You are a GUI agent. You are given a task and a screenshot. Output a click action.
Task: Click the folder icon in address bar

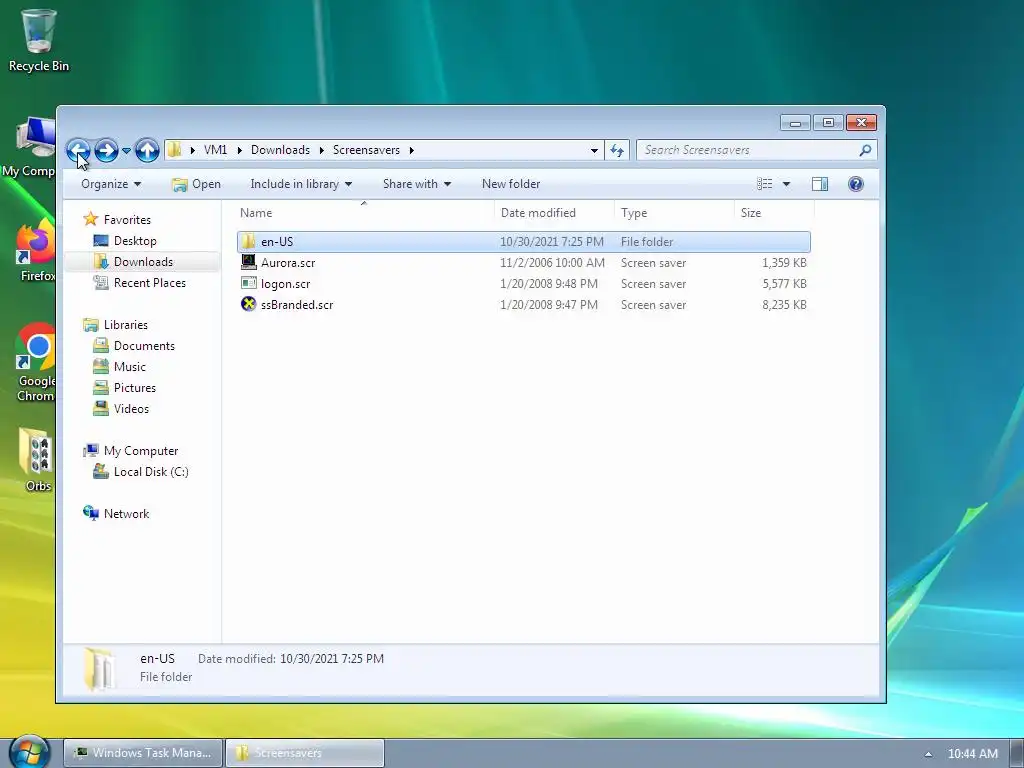pos(174,150)
